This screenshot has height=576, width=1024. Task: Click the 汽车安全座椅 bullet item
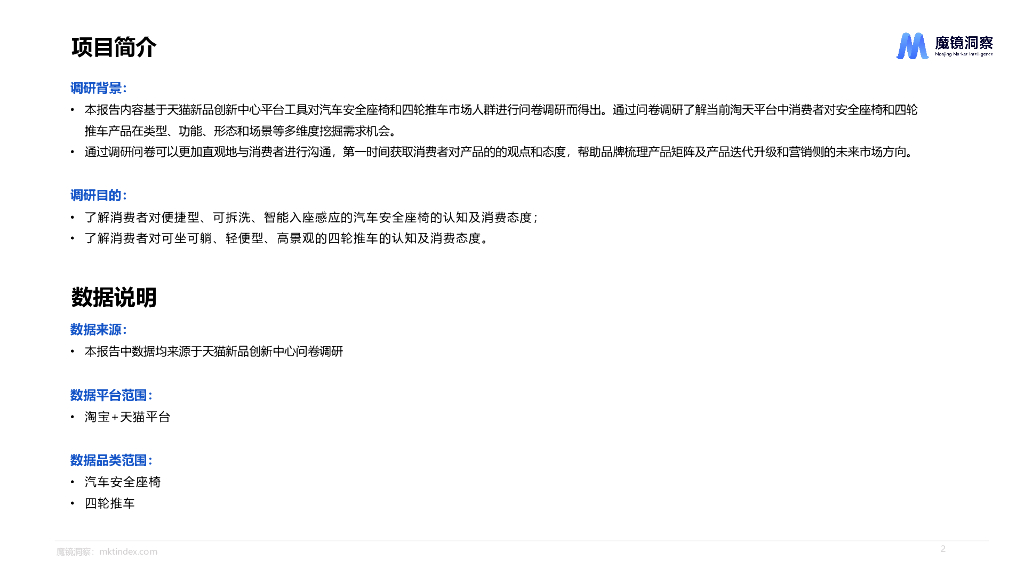(123, 482)
